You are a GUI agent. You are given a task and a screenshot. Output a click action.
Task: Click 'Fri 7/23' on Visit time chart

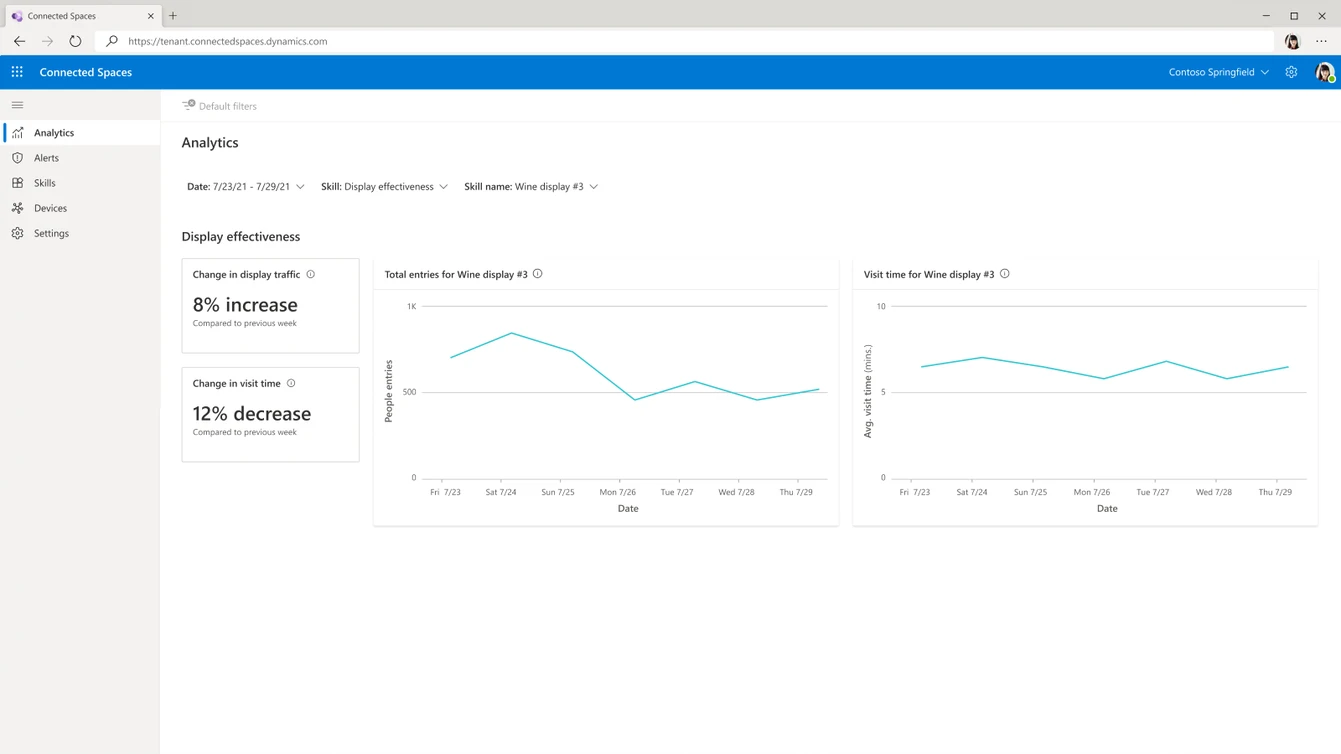point(915,492)
